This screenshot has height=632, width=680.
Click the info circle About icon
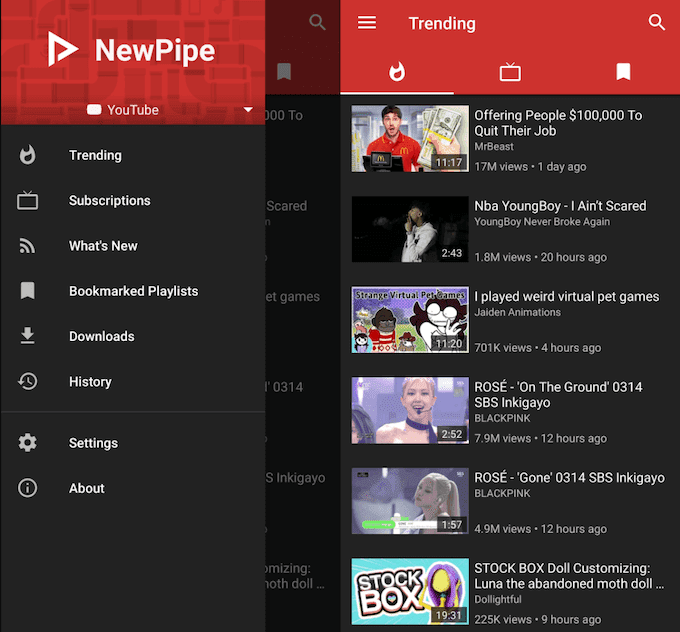click(x=27, y=488)
